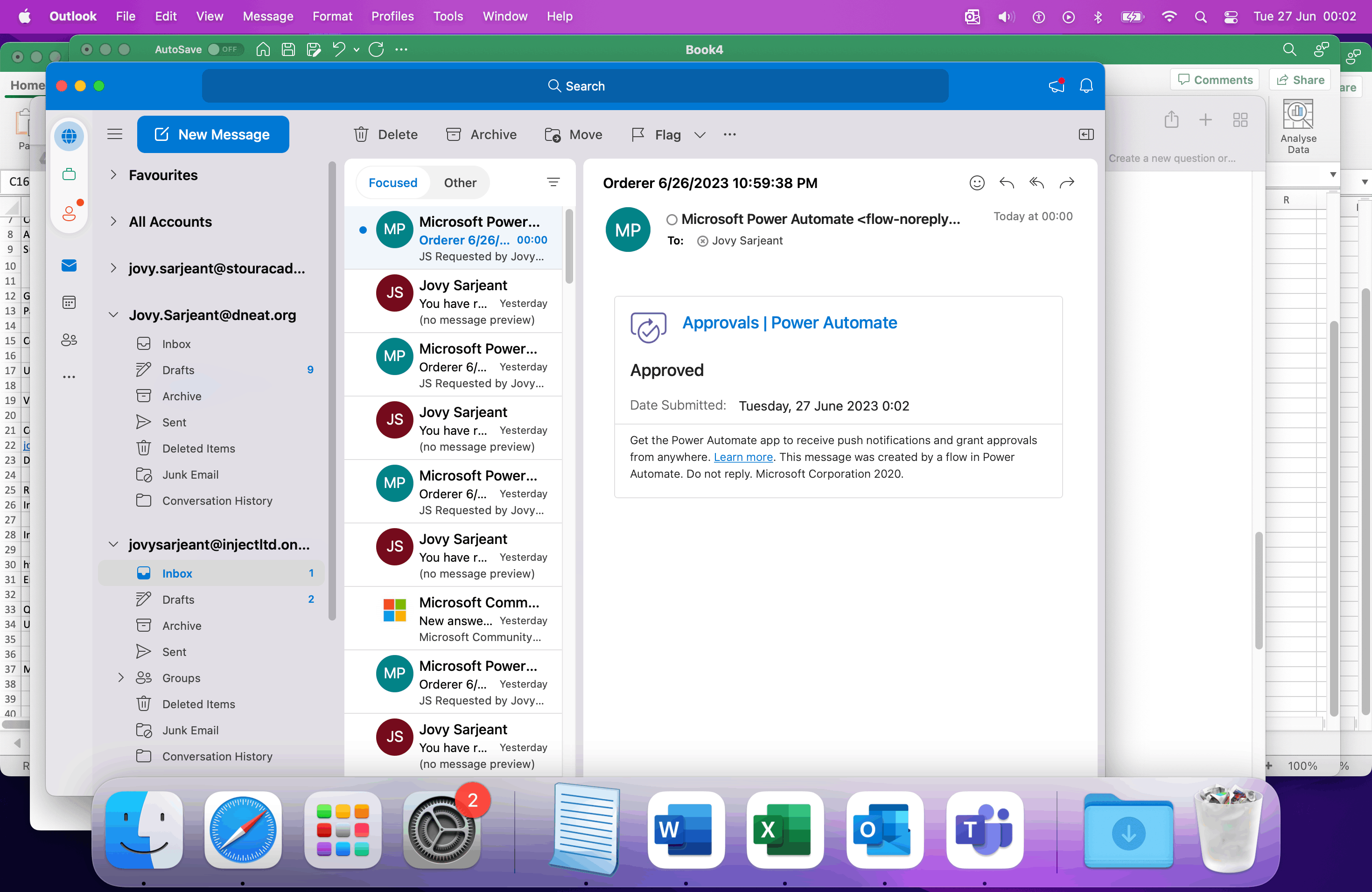Open the emoji reaction smiley icon
The image size is (1372, 892).
tap(977, 183)
